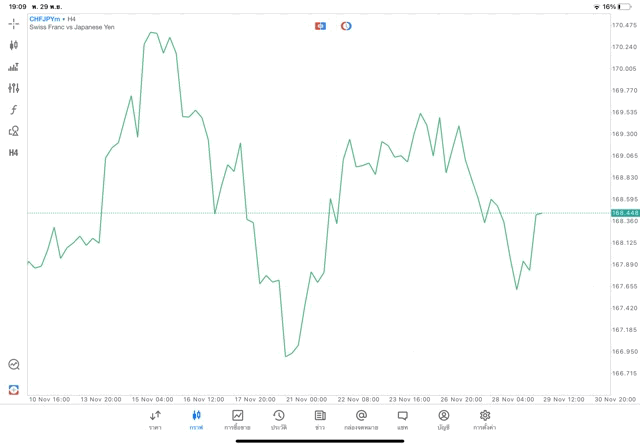640x447 pixels.
Task: Open the การซื้อขาย trade tab
Action: 237,420
